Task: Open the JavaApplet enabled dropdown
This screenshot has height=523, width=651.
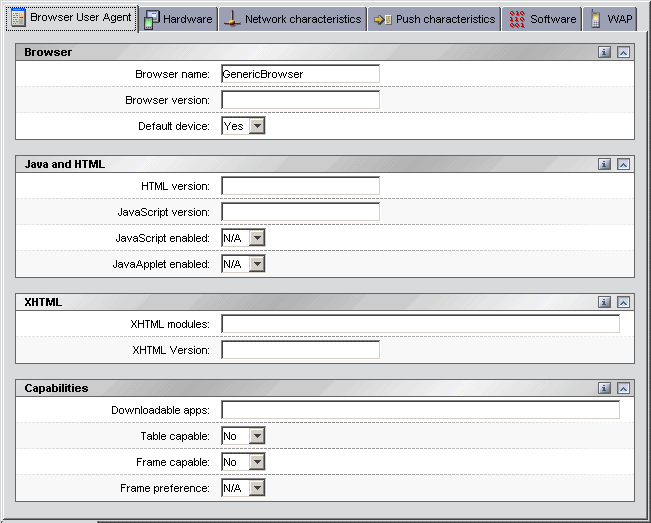Action: (x=243, y=264)
